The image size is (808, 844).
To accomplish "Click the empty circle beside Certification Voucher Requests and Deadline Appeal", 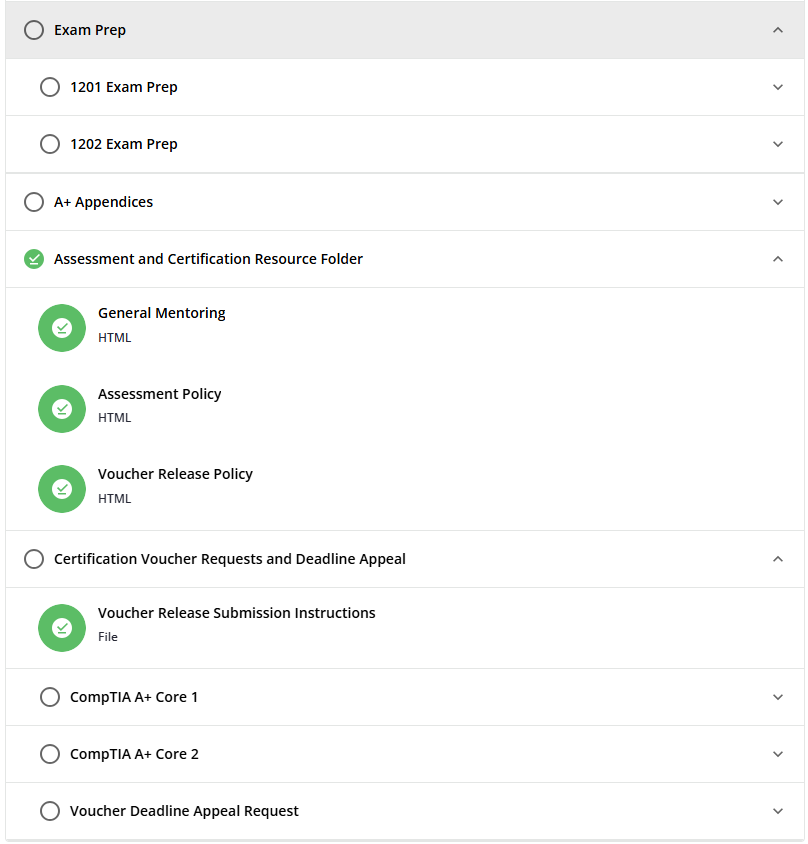I will [34, 559].
